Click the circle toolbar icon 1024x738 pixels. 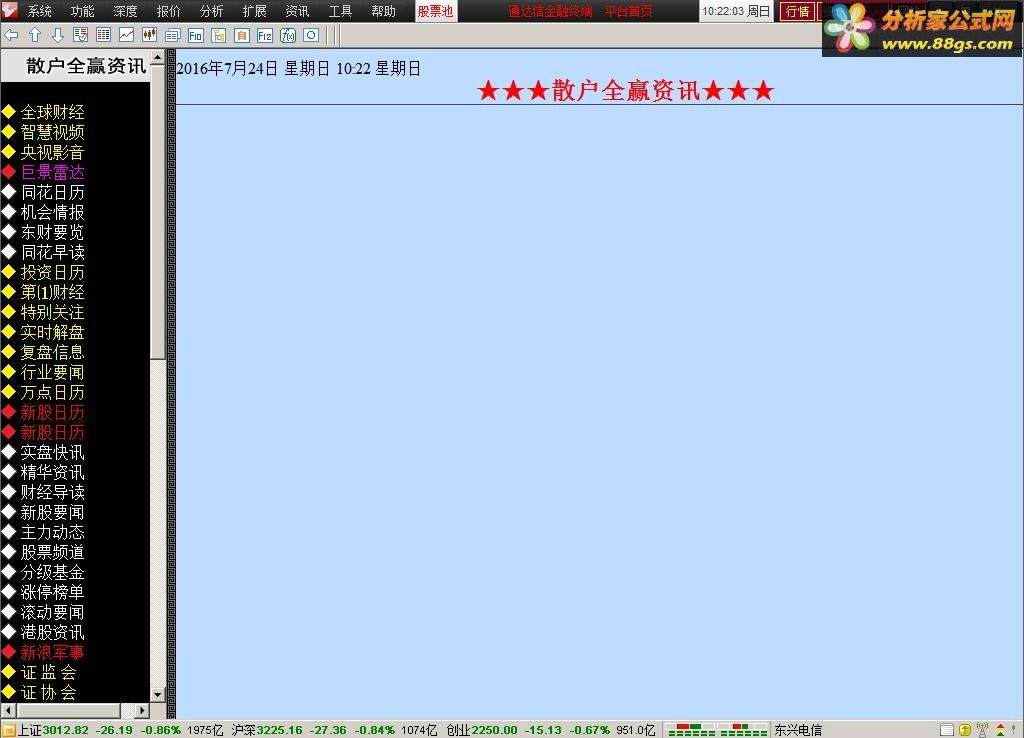click(311, 35)
